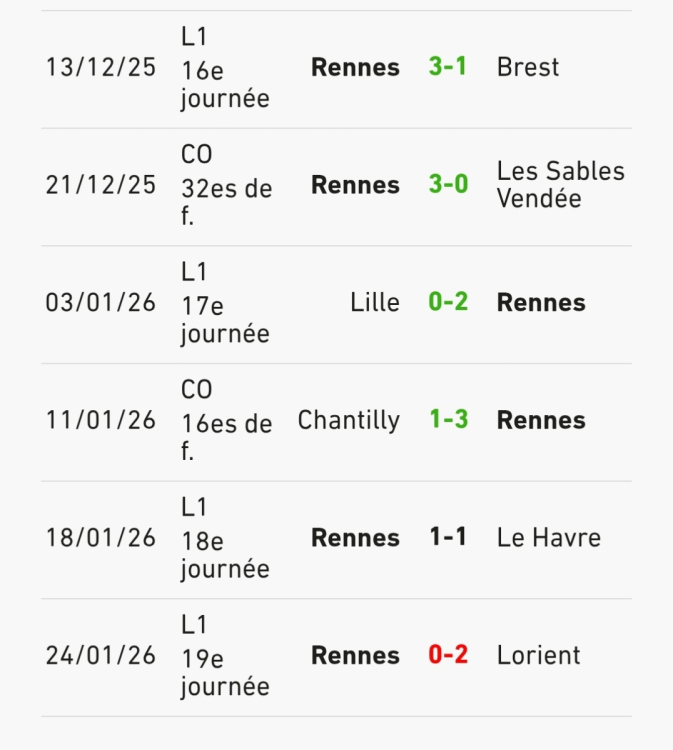673x750 pixels.
Task: Click bold Rennes in the Lille match row
Action: (541, 302)
